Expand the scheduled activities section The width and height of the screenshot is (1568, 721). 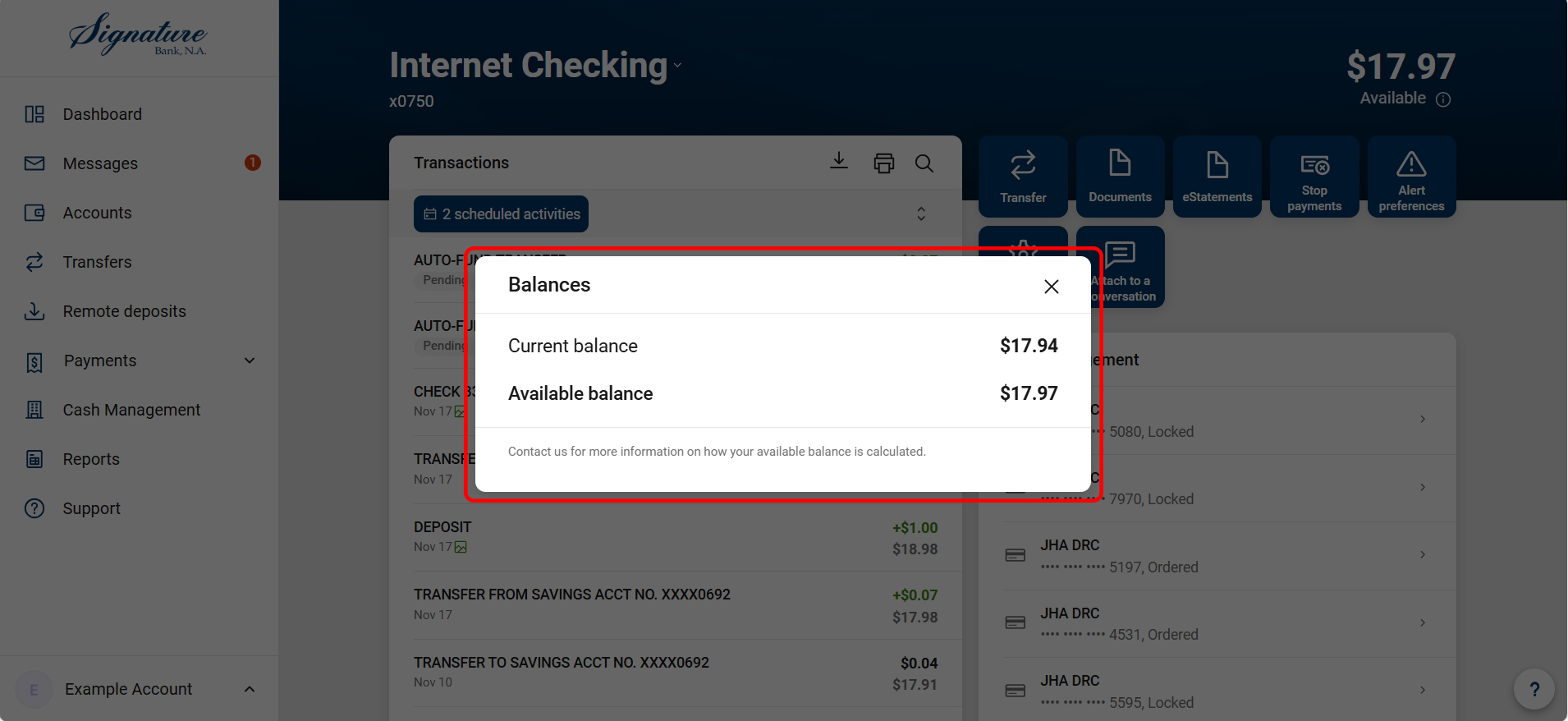click(921, 214)
